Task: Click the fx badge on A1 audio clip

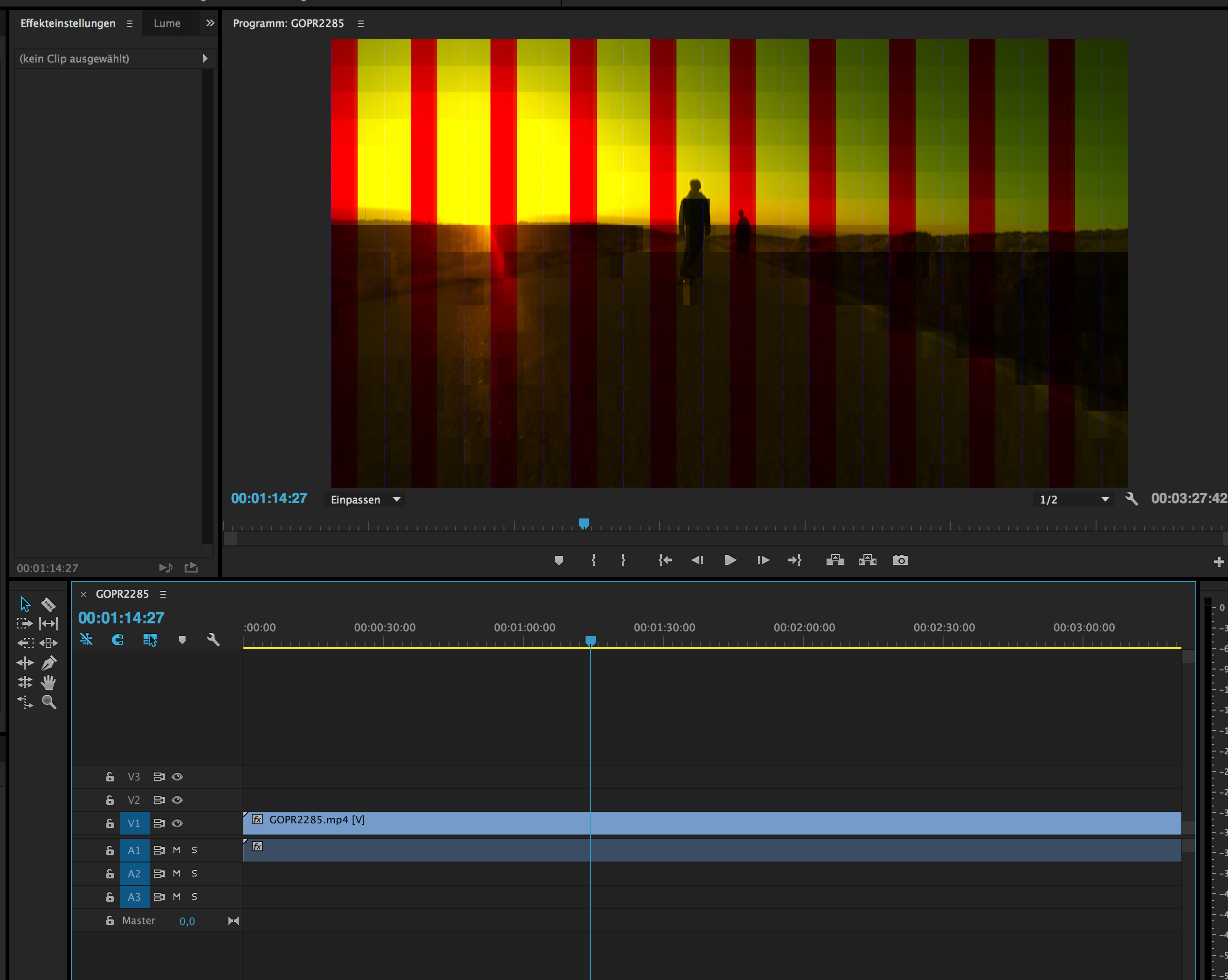Action: click(x=257, y=846)
